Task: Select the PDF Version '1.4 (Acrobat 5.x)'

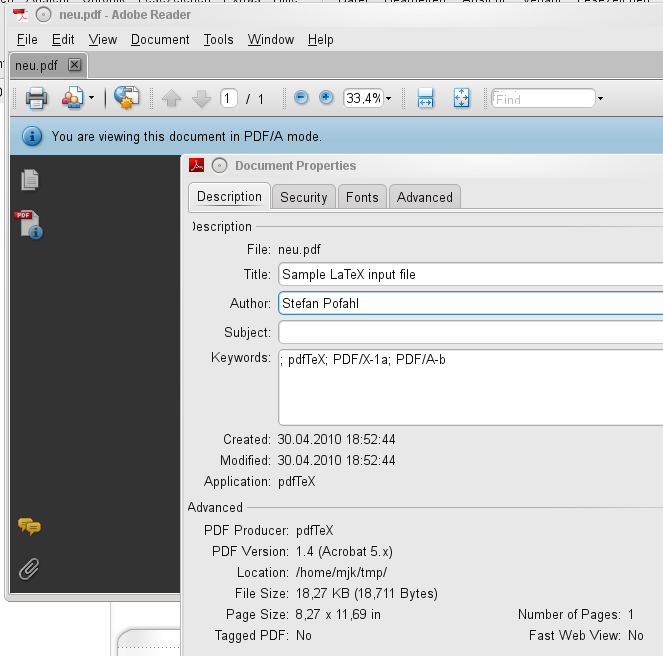Action: coord(344,552)
